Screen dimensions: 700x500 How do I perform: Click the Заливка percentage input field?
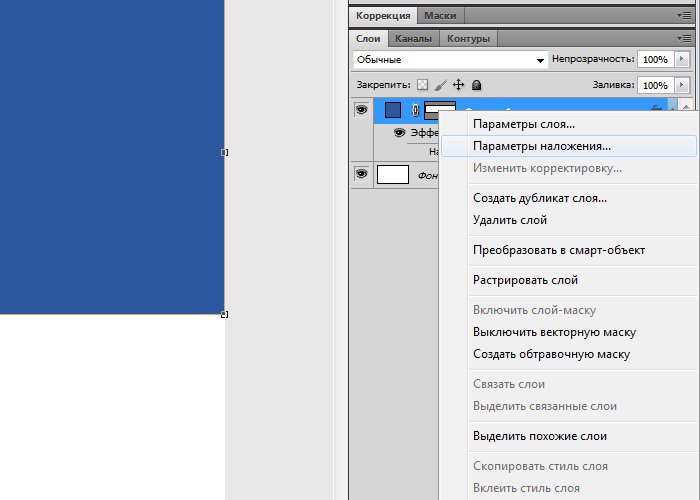tap(655, 86)
